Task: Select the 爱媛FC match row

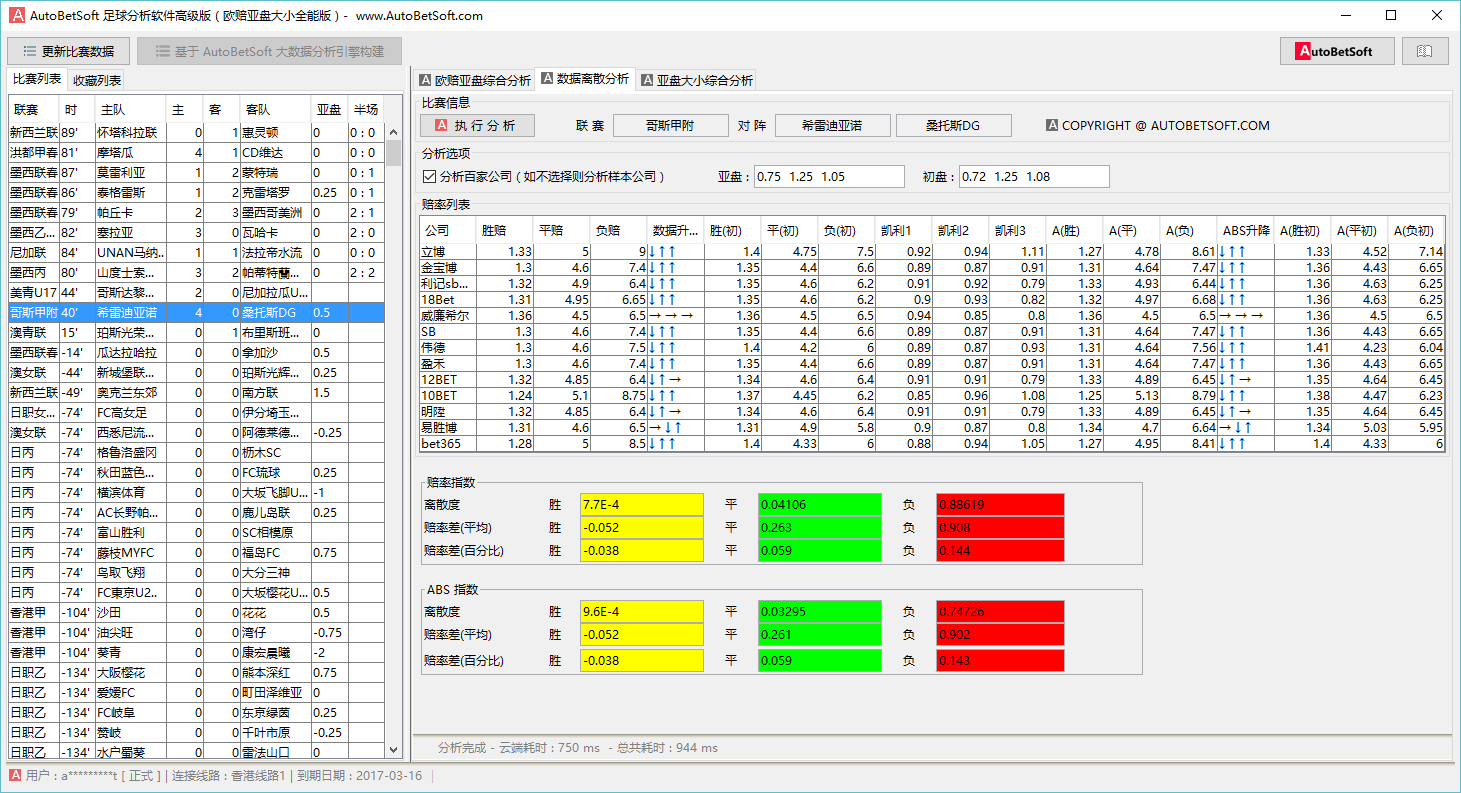Action: [x=196, y=692]
